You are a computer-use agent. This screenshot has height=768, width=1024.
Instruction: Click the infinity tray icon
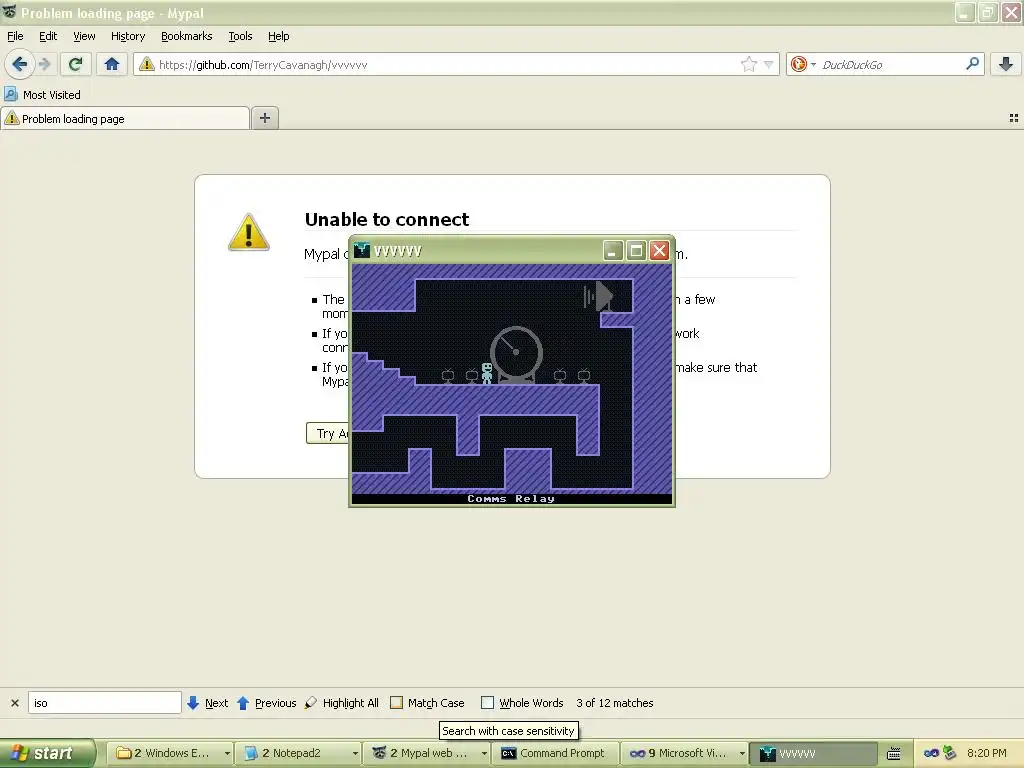[931, 753]
